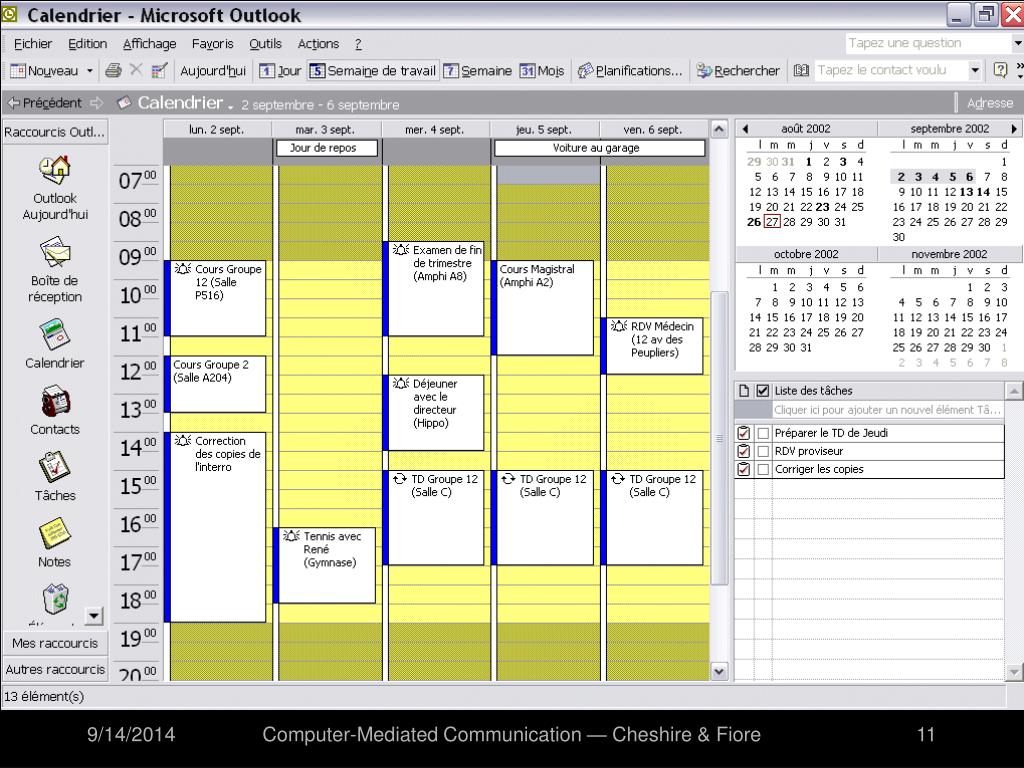Viewport: 1024px width, 768px height.
Task: Click task list scrollbar down arrow
Action: (x=1014, y=671)
